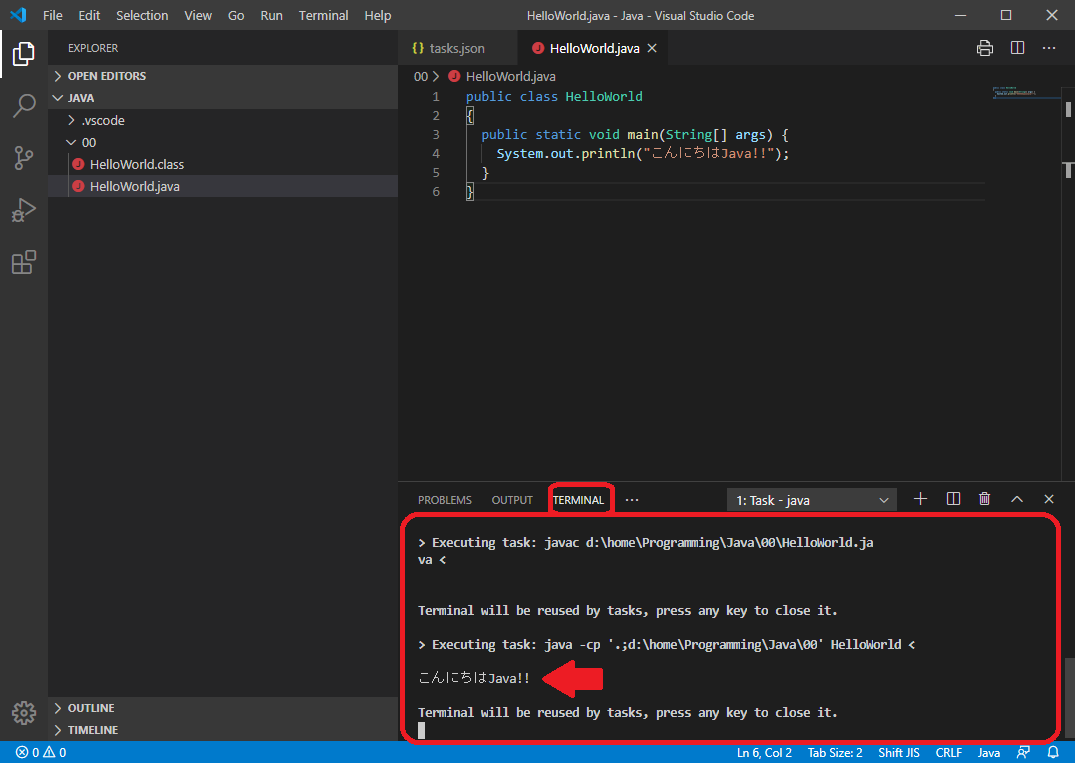Open the Extensions view
This screenshot has width=1075, height=763.
point(24,262)
